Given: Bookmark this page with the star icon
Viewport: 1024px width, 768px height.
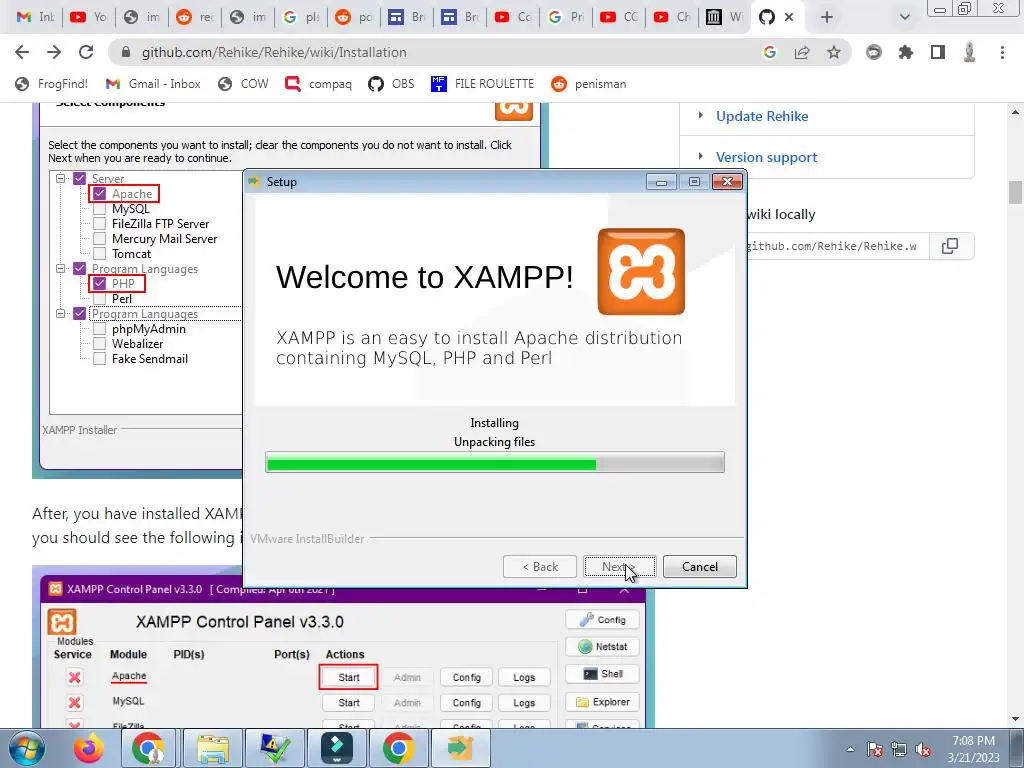Looking at the screenshot, I should (833, 52).
